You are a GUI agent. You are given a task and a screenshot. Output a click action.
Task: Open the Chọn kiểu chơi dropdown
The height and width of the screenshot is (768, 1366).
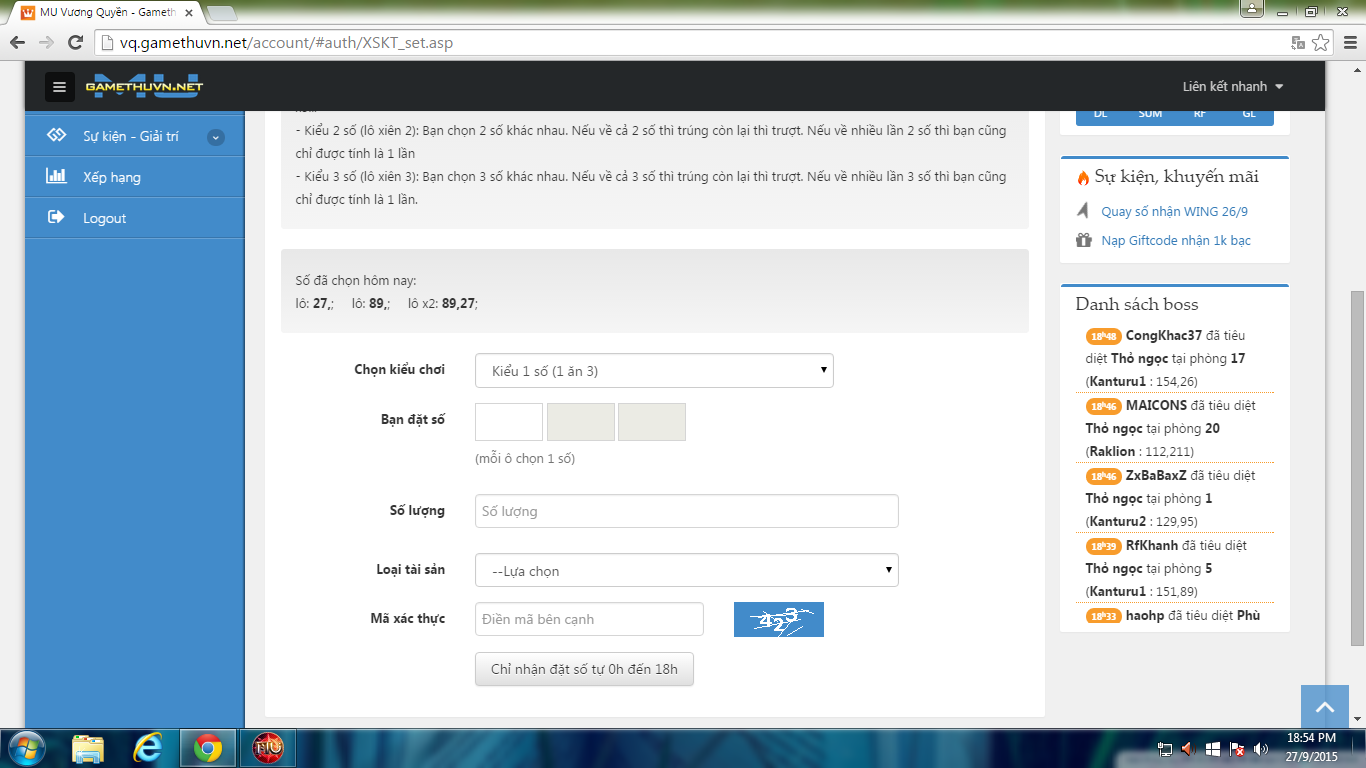654,371
